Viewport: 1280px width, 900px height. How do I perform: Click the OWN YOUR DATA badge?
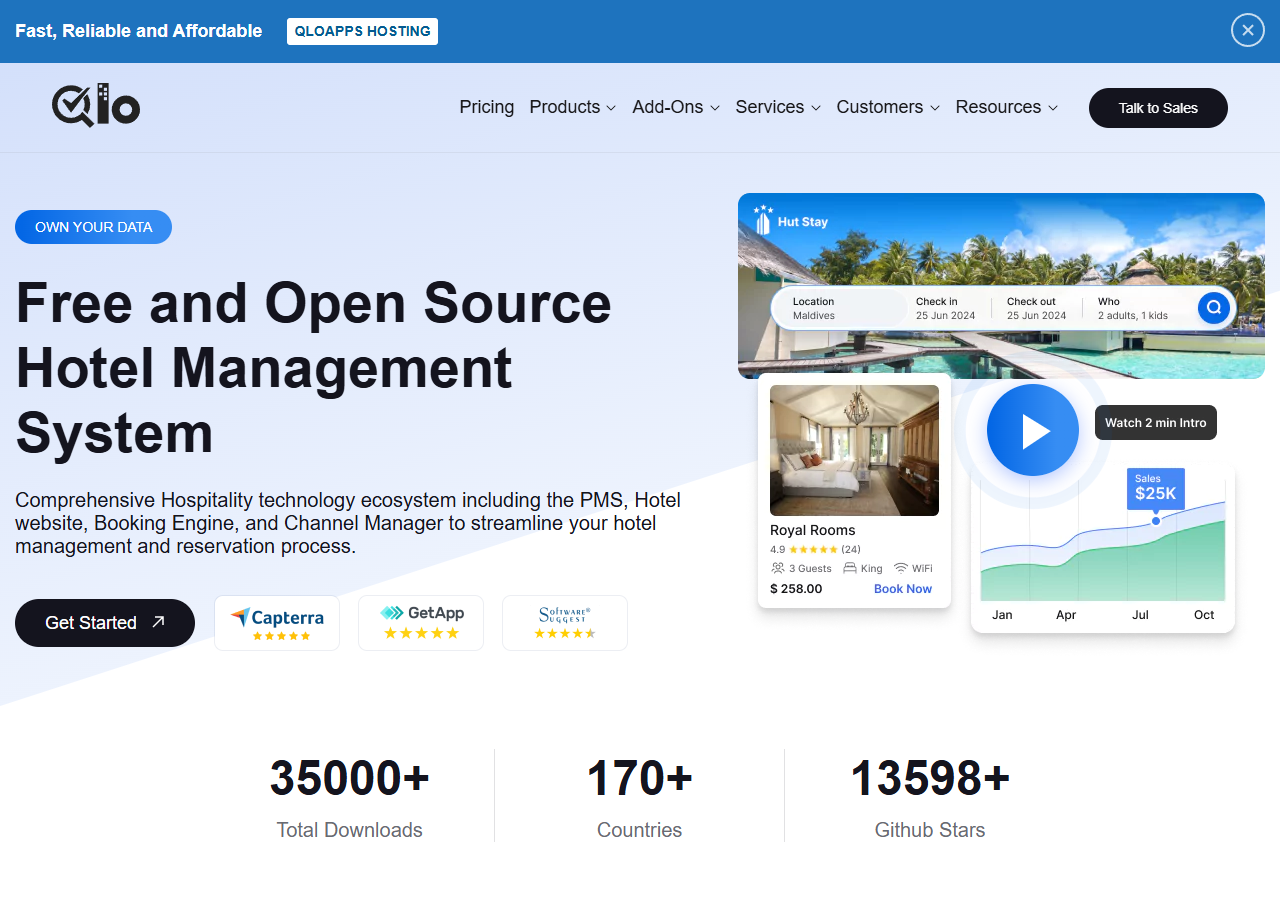pyautogui.click(x=93, y=227)
